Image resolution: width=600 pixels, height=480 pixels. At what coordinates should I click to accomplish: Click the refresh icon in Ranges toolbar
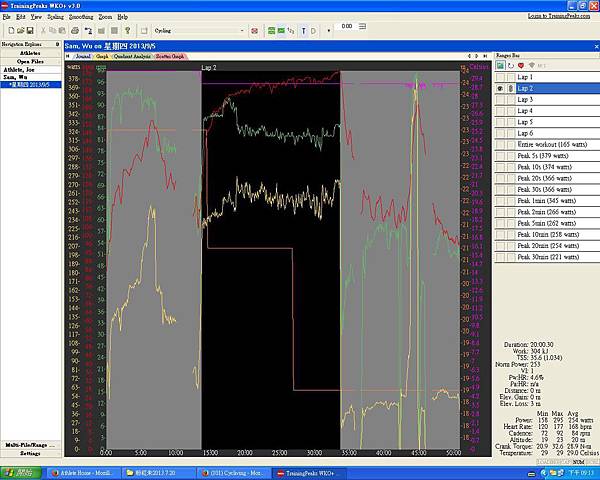pyautogui.click(x=511, y=66)
